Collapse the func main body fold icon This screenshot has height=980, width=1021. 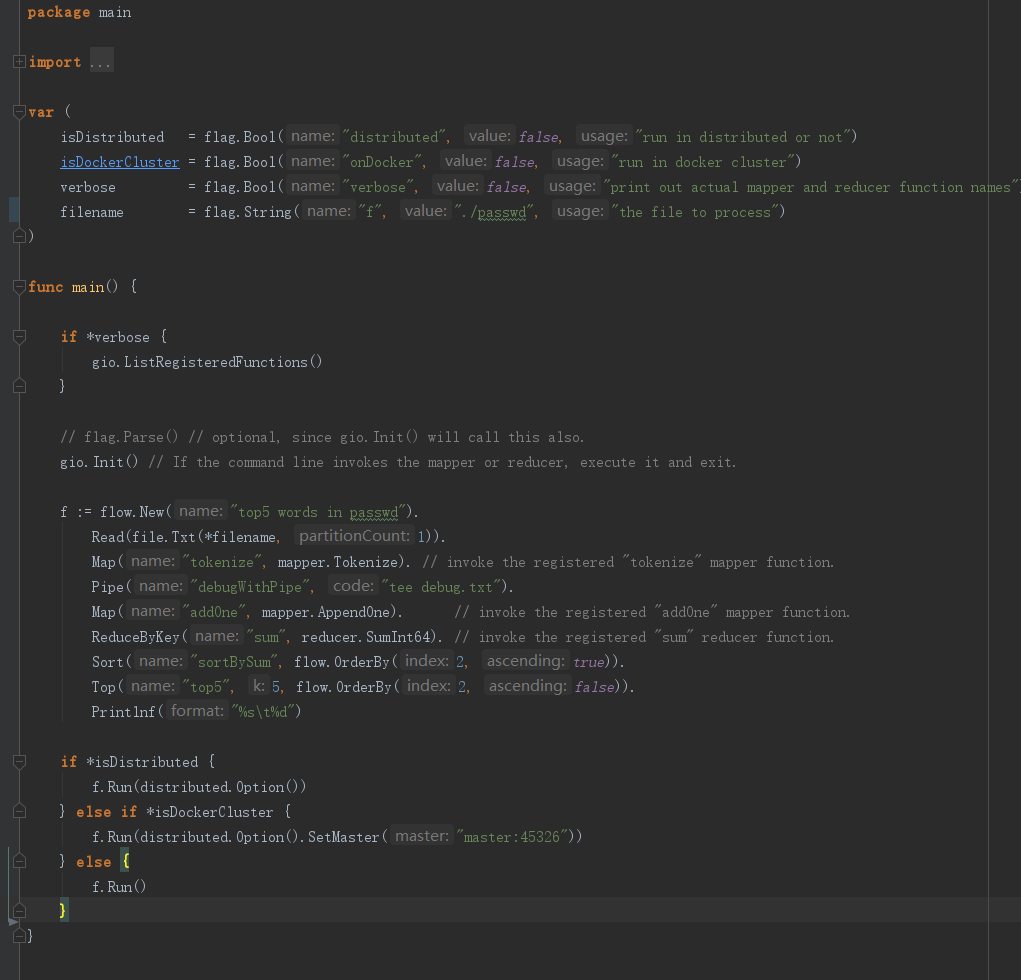click(x=20, y=286)
